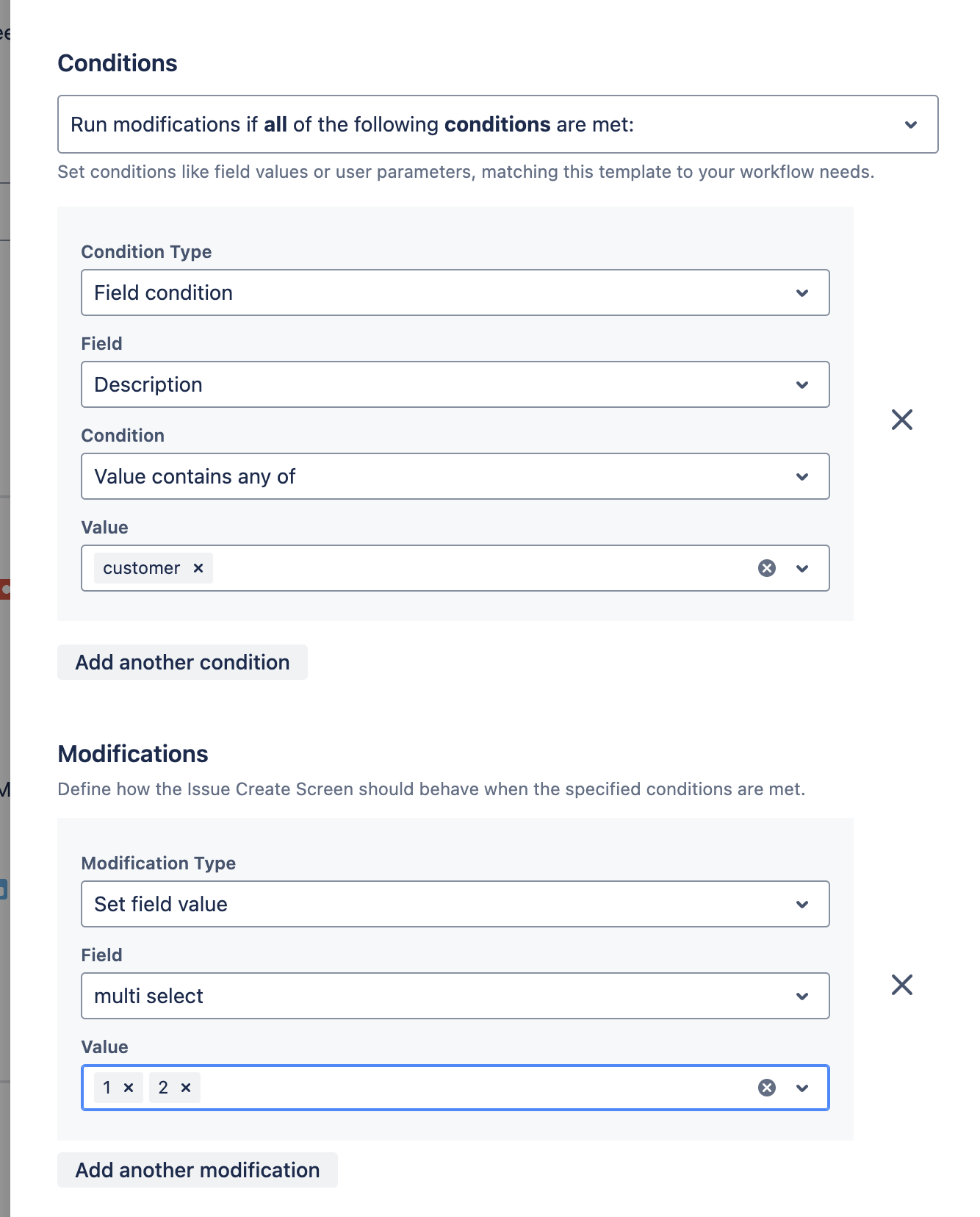Focus the condition Value input to add values
This screenshot has height=1217, width=980.
[x=478, y=567]
